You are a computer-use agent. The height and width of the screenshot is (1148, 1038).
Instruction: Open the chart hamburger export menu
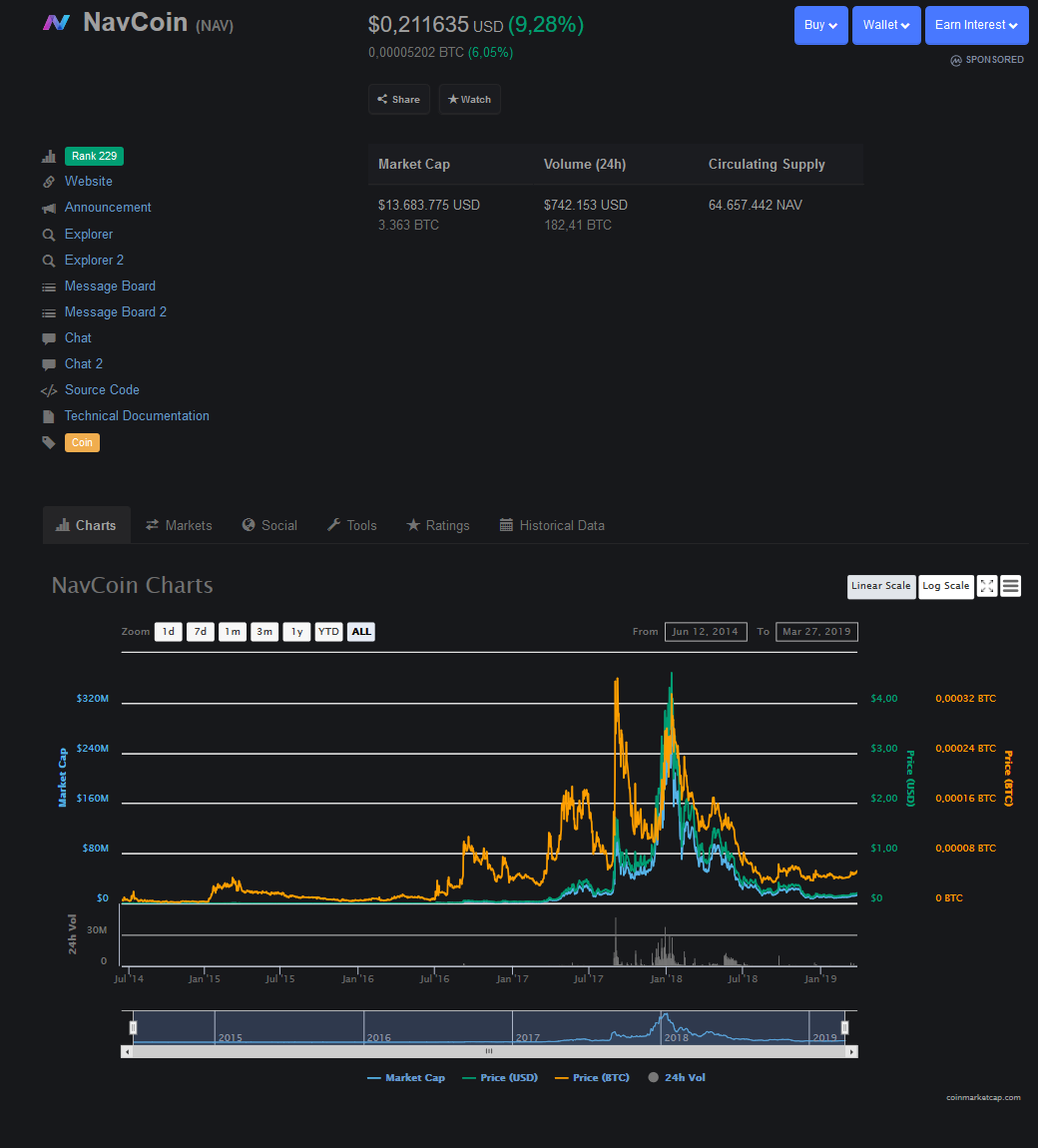(x=1010, y=586)
